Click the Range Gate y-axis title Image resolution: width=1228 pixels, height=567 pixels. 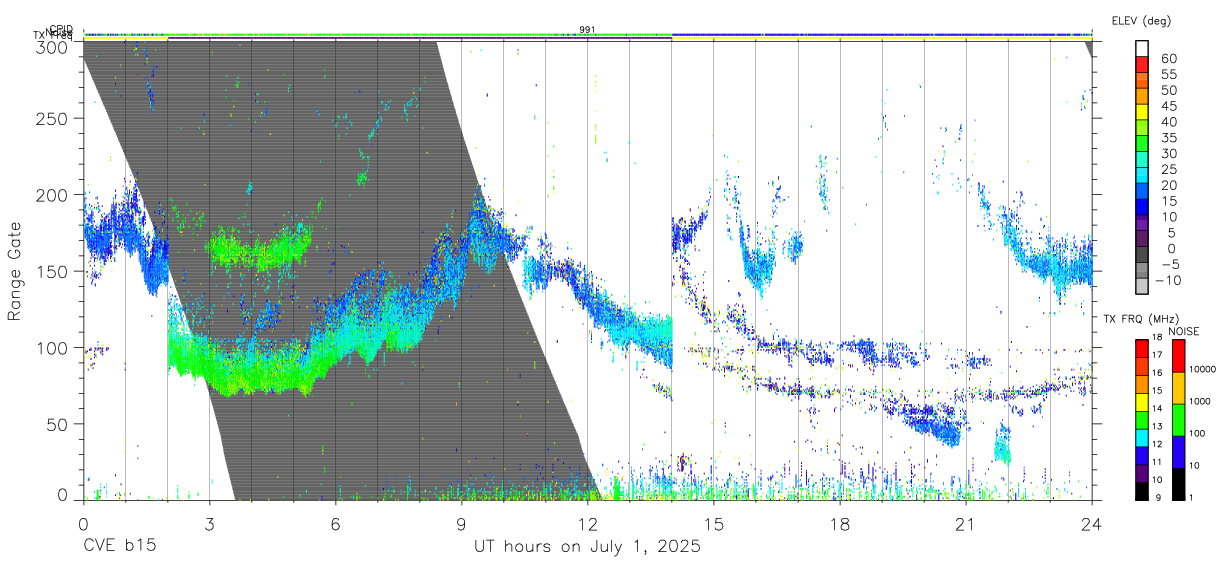click(x=15, y=271)
